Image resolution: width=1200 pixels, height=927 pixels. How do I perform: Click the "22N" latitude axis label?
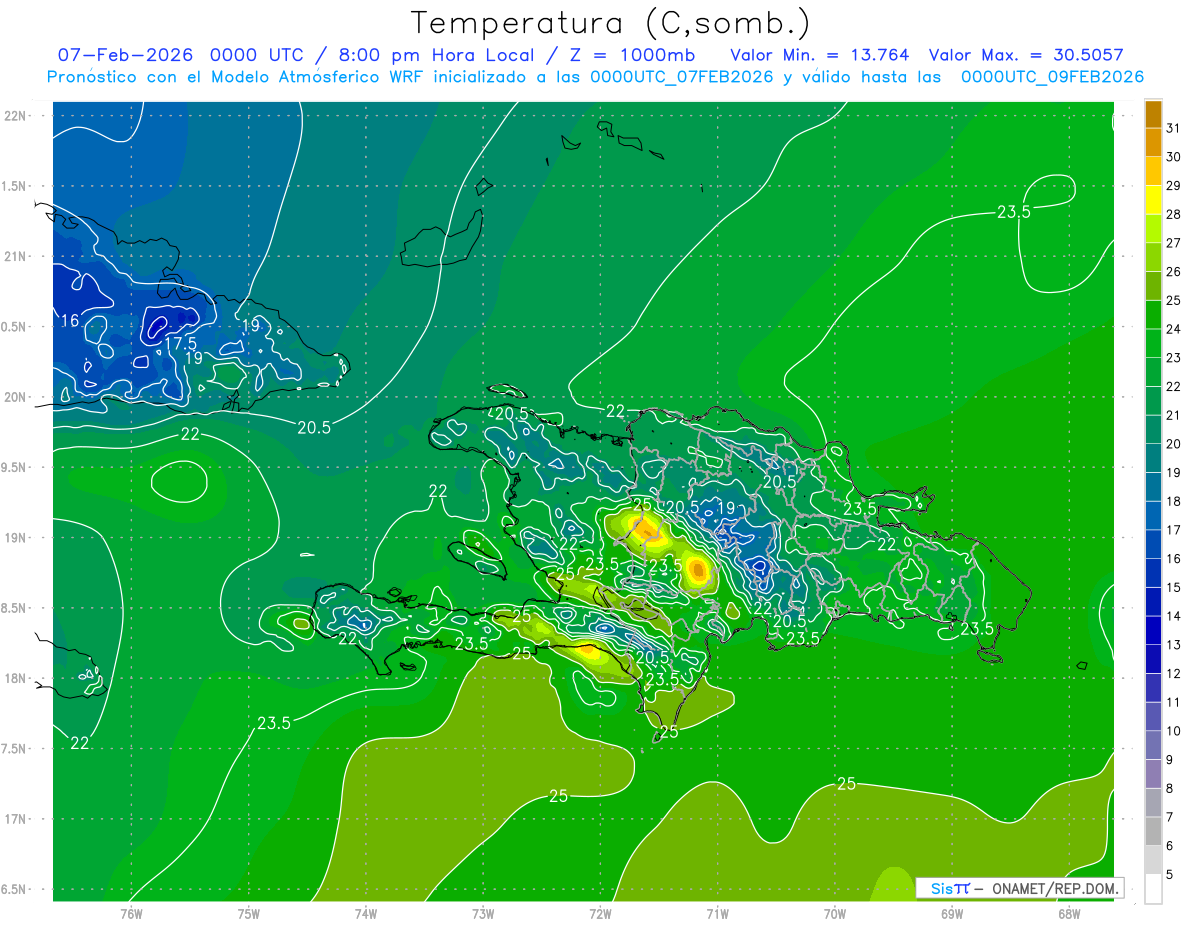click(x=17, y=115)
